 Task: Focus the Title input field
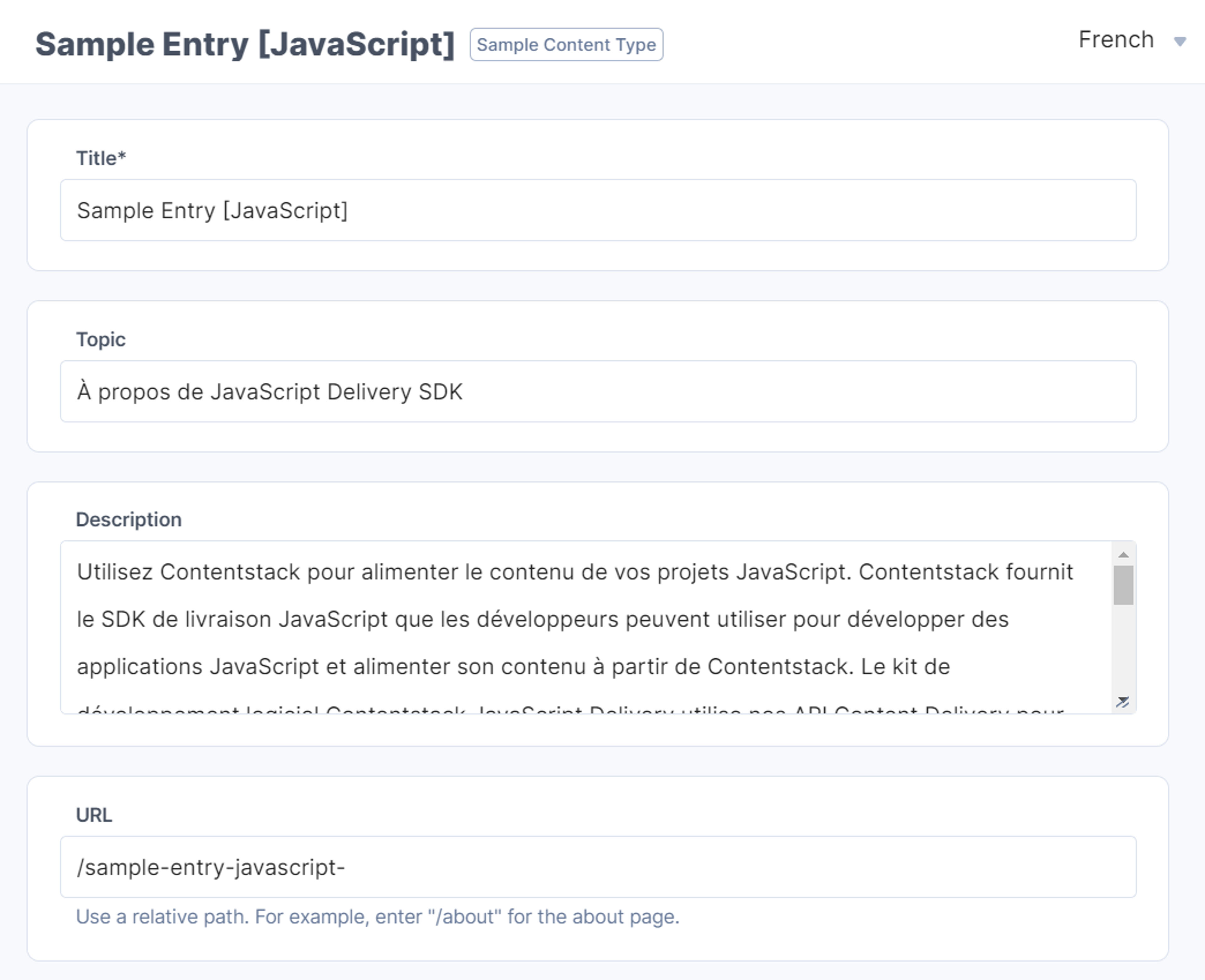point(598,210)
